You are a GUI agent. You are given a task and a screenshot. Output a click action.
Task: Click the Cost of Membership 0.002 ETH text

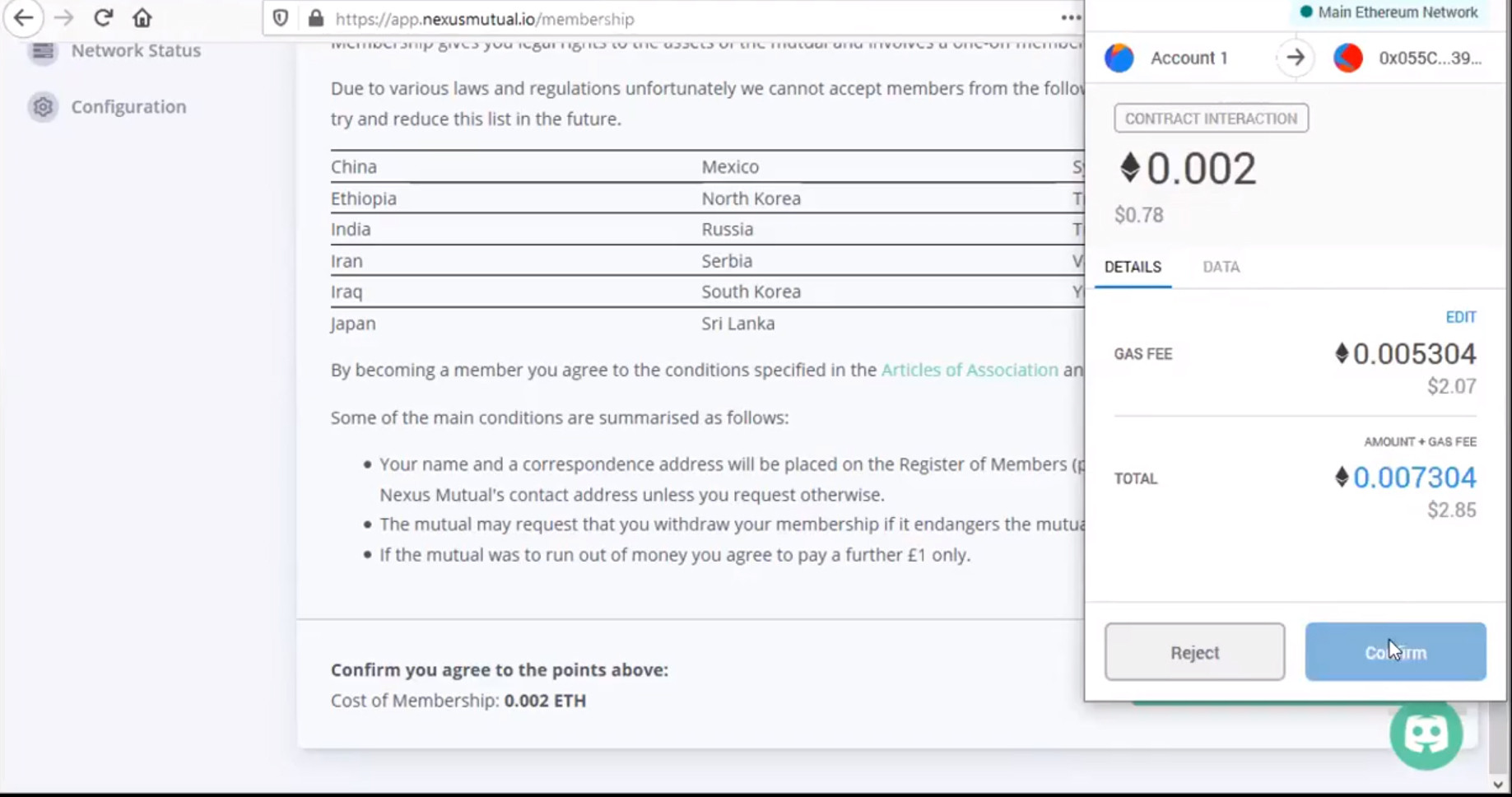click(458, 701)
